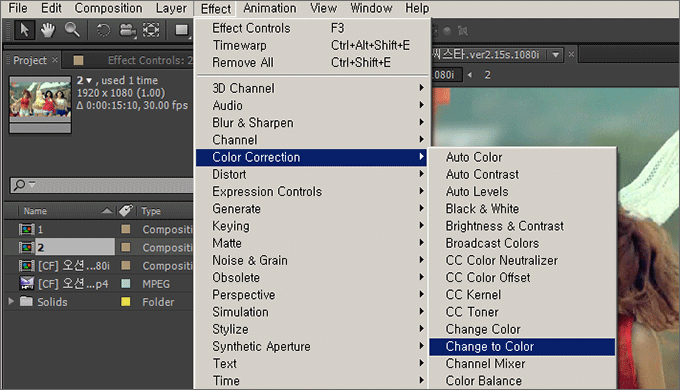Screen dimensions: 680x390
Task: Select the arrow Selection tool
Action: [x=24, y=30]
